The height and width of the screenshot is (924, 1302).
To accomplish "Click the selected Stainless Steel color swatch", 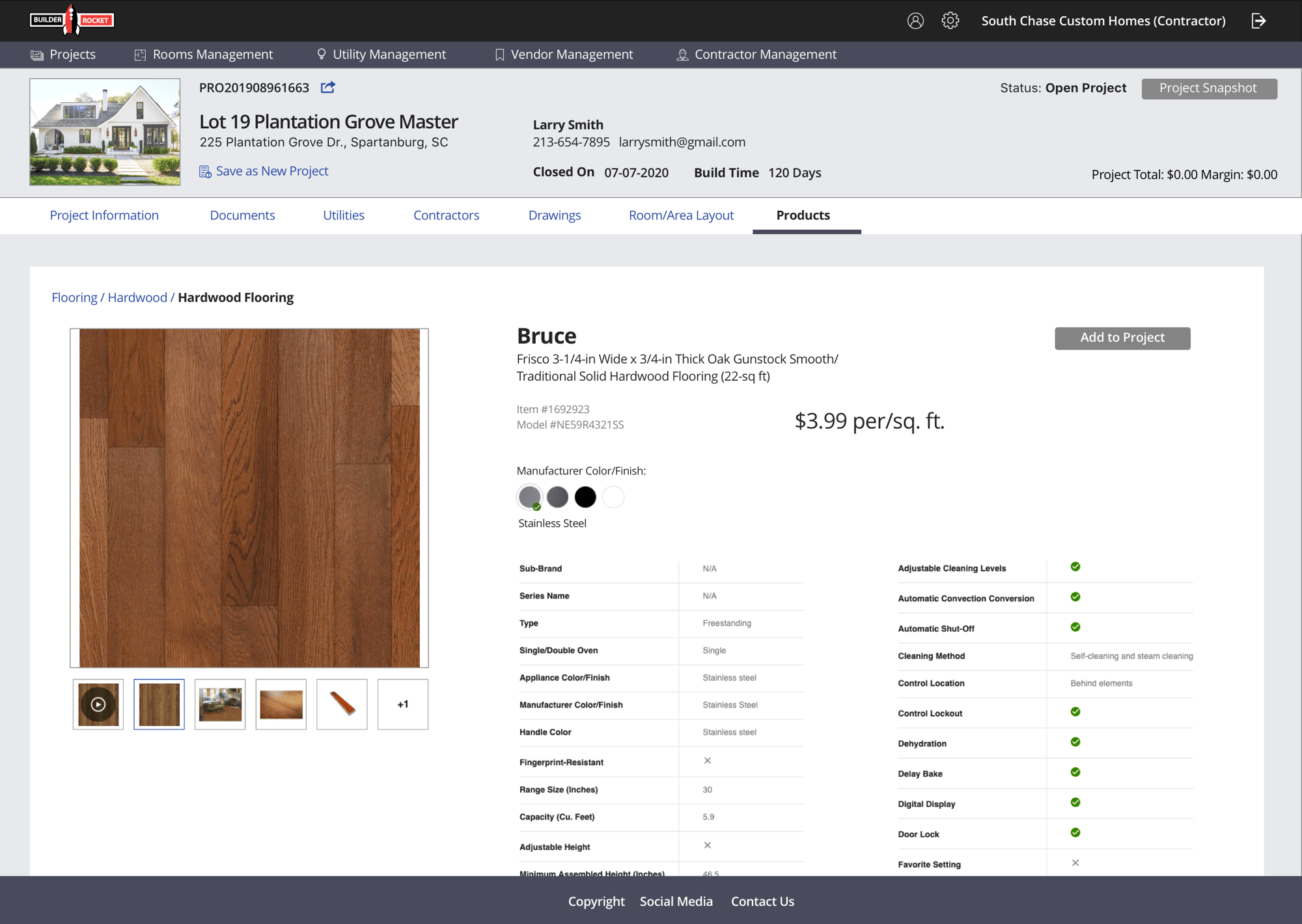I will 530,496.
